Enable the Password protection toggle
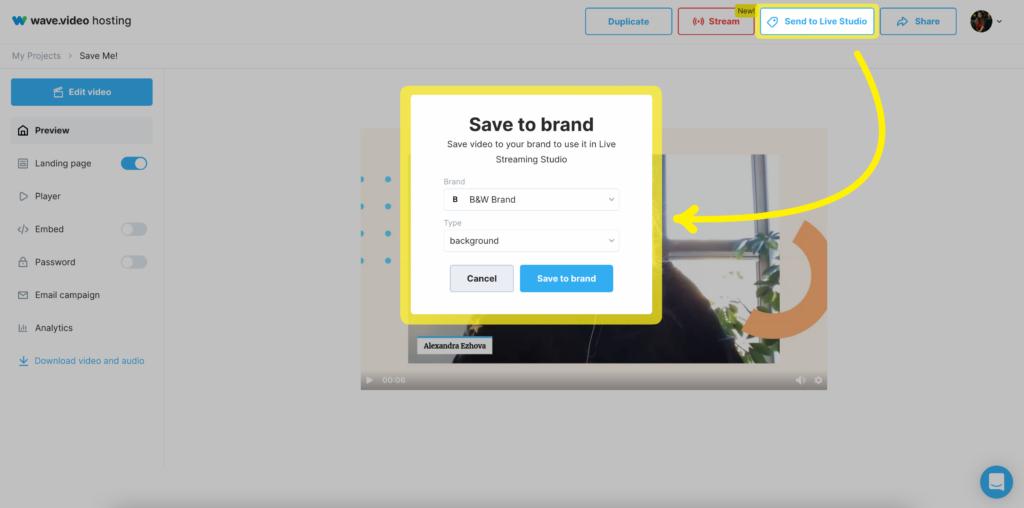The image size is (1024, 508). (134, 262)
